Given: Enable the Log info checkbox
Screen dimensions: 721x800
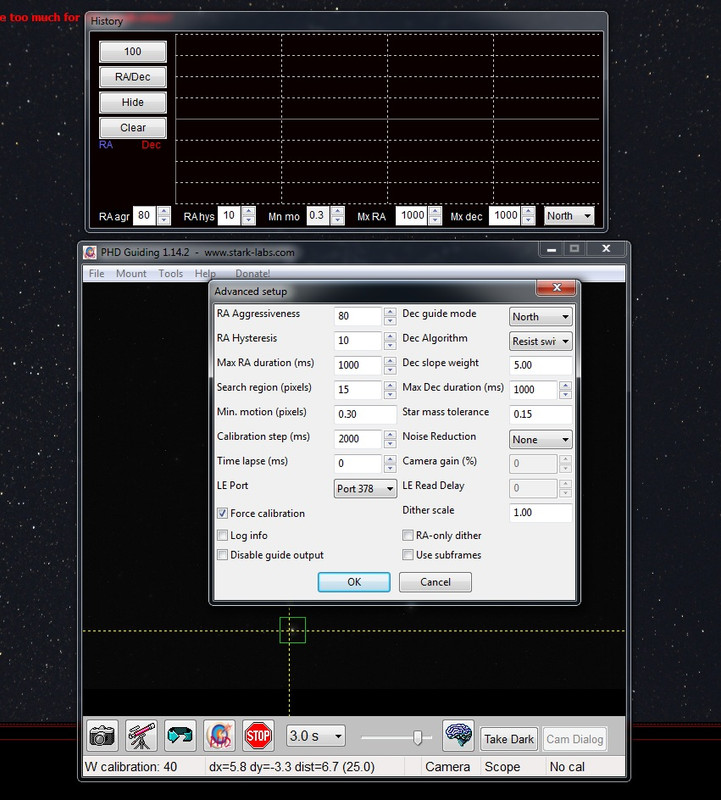Looking at the screenshot, I should pos(222,535).
